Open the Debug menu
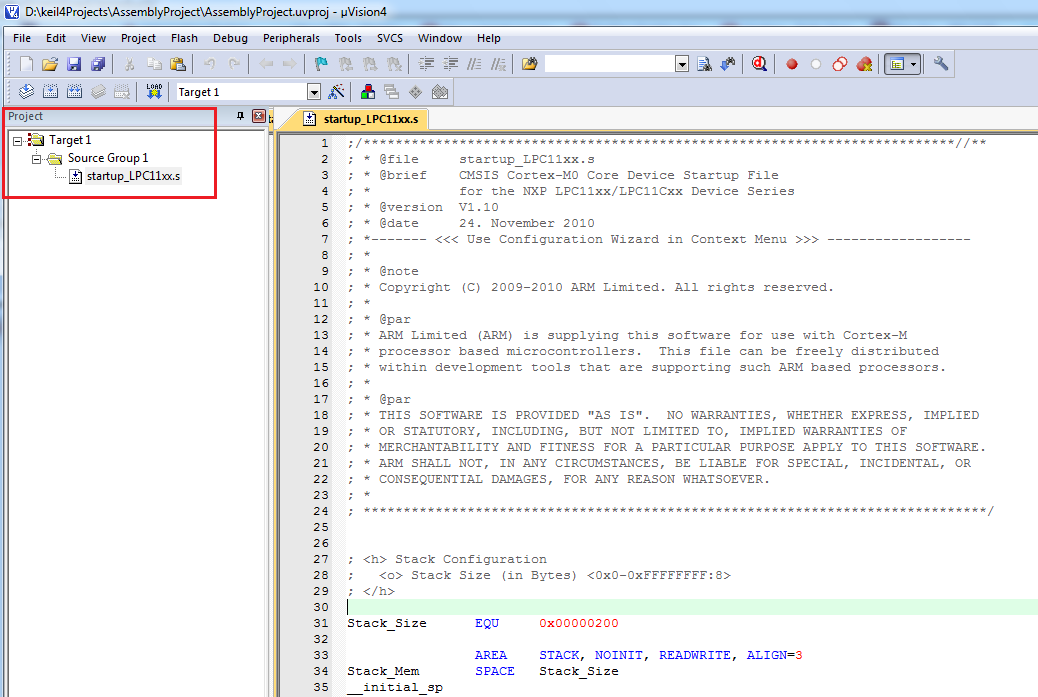This screenshot has height=697, width=1038. [x=230, y=38]
